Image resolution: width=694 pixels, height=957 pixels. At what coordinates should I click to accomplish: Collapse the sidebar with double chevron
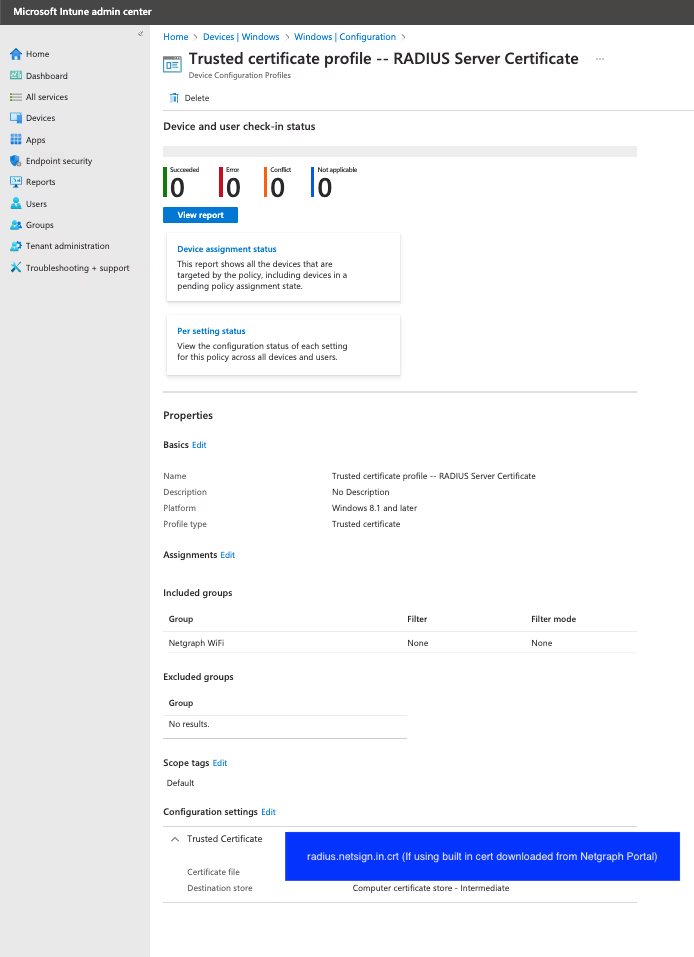140,34
